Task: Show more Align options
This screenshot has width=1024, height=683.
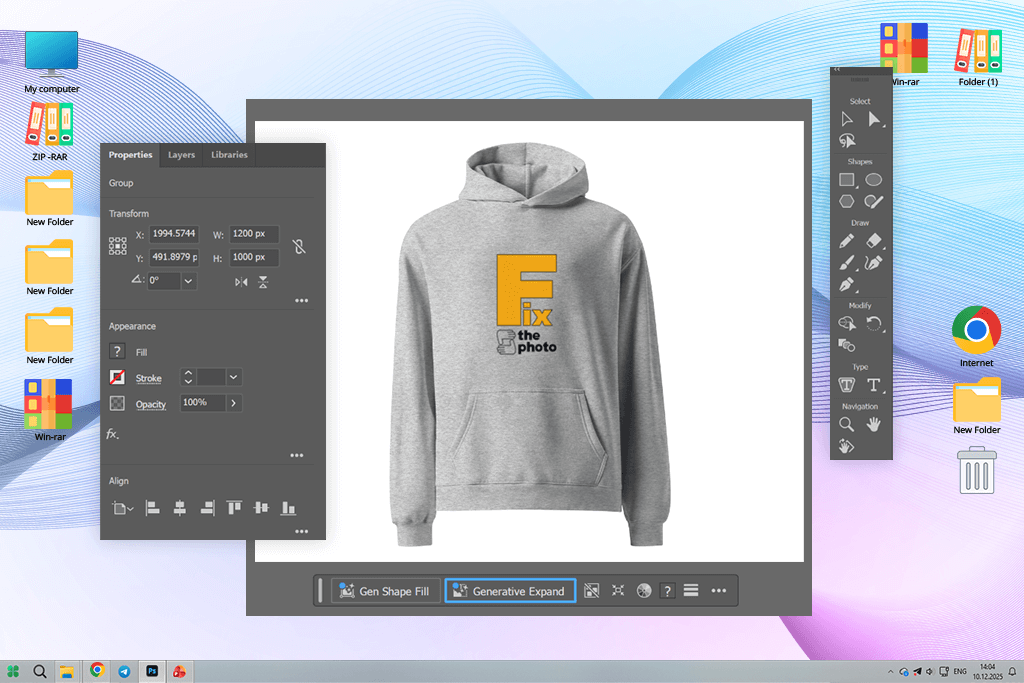Action: coord(301,532)
